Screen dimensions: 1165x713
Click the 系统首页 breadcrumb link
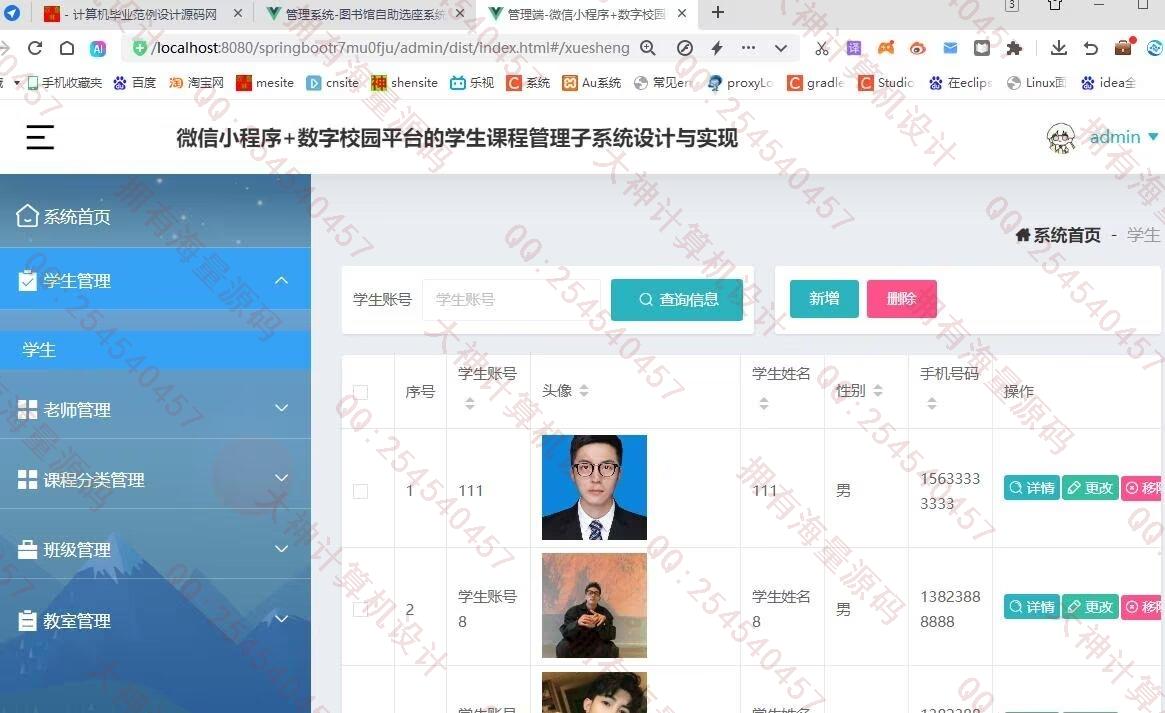point(1058,235)
